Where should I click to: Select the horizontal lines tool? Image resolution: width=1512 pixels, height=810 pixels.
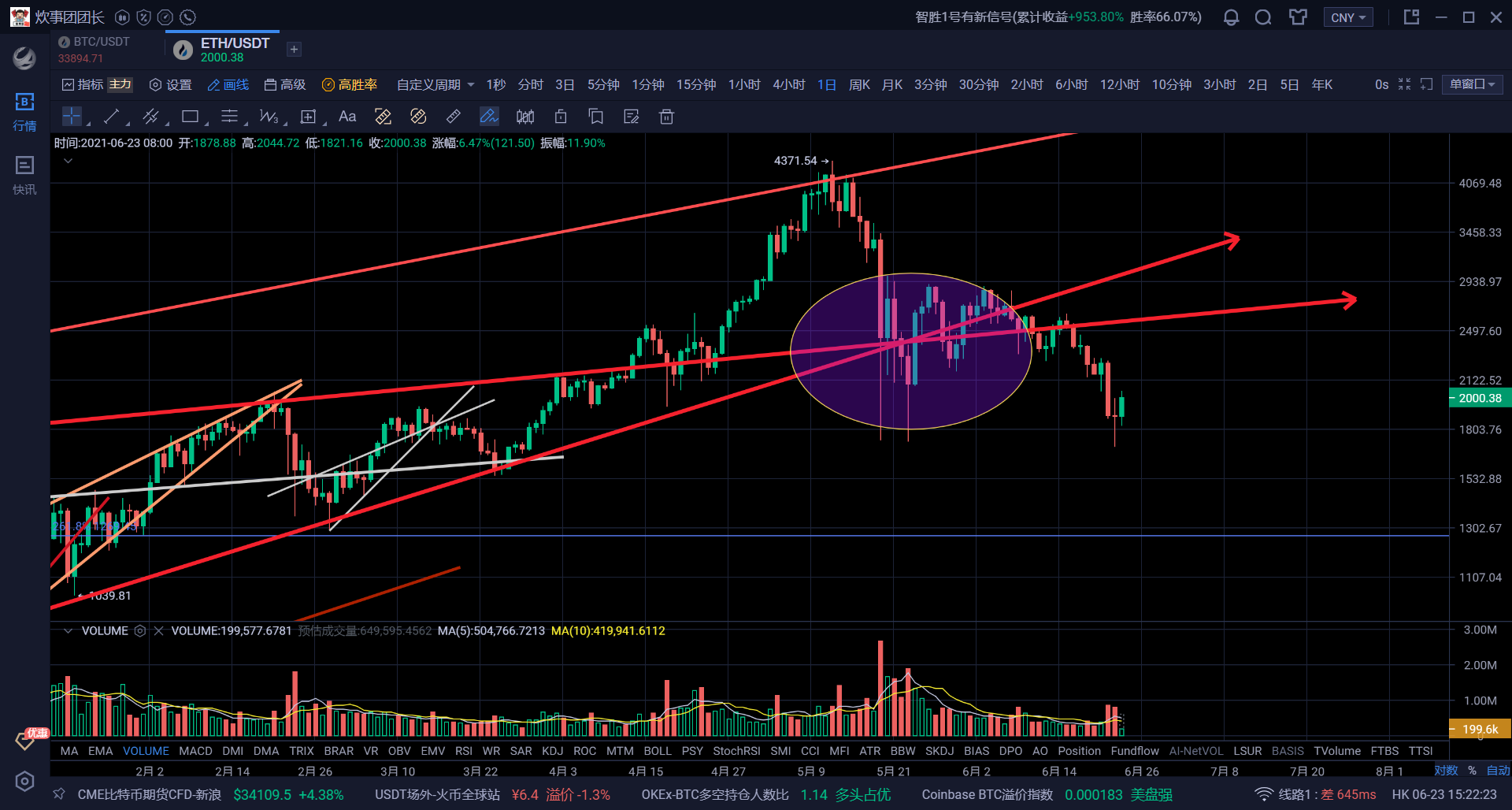[229, 117]
